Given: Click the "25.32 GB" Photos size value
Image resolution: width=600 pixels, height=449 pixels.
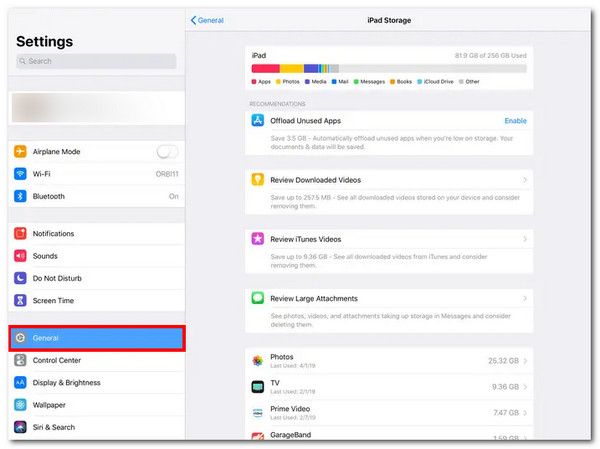Looking at the screenshot, I should (x=503, y=361).
